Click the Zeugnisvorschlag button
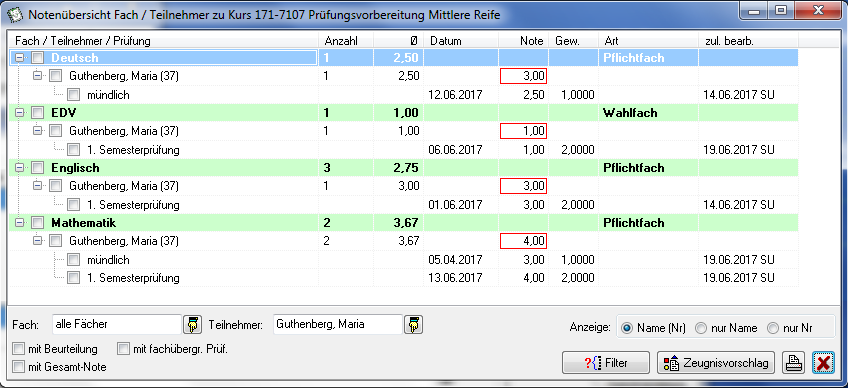The height and width of the screenshot is (388, 848). [x=716, y=363]
